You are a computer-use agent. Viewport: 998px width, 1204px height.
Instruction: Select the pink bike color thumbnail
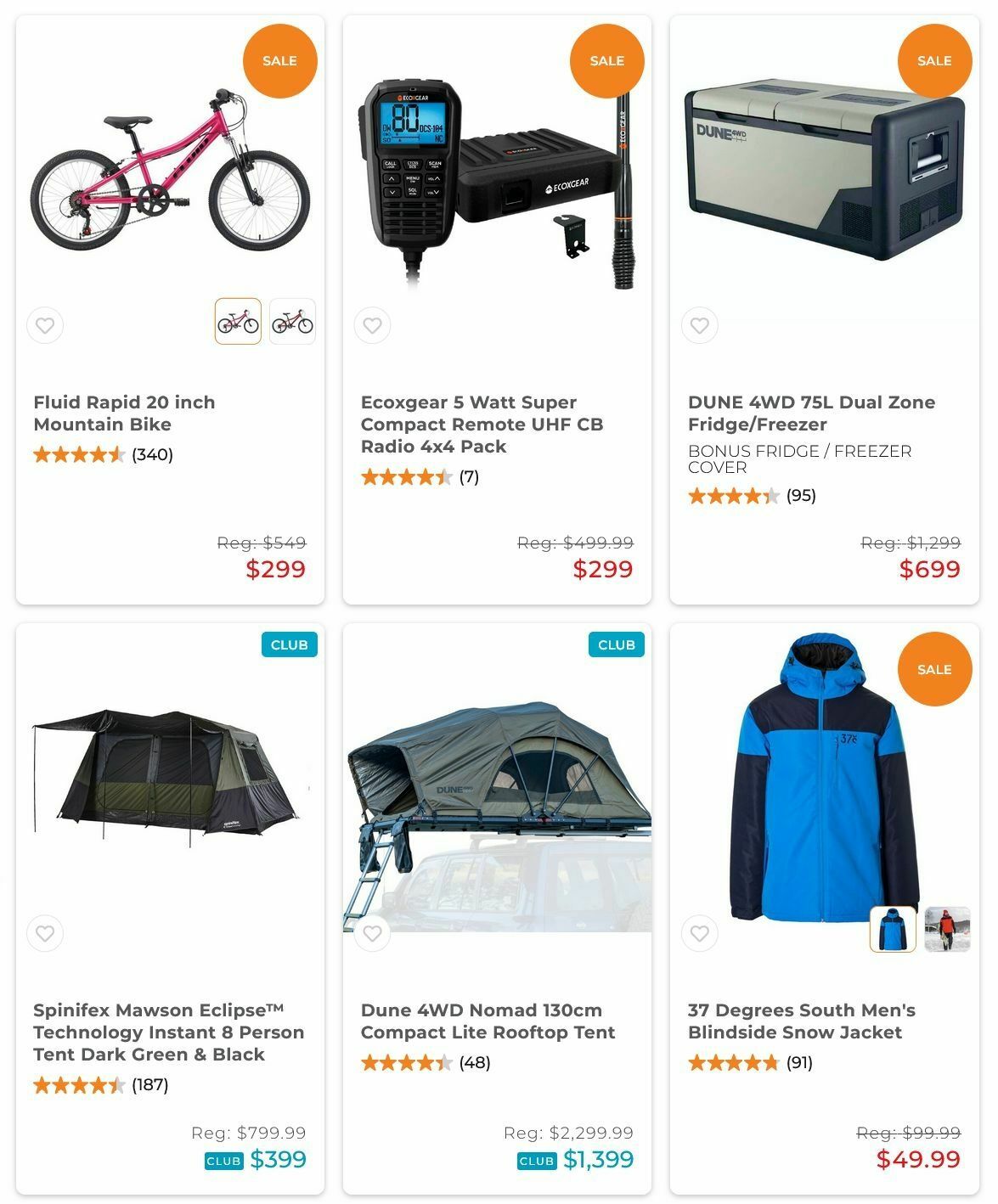click(x=238, y=321)
